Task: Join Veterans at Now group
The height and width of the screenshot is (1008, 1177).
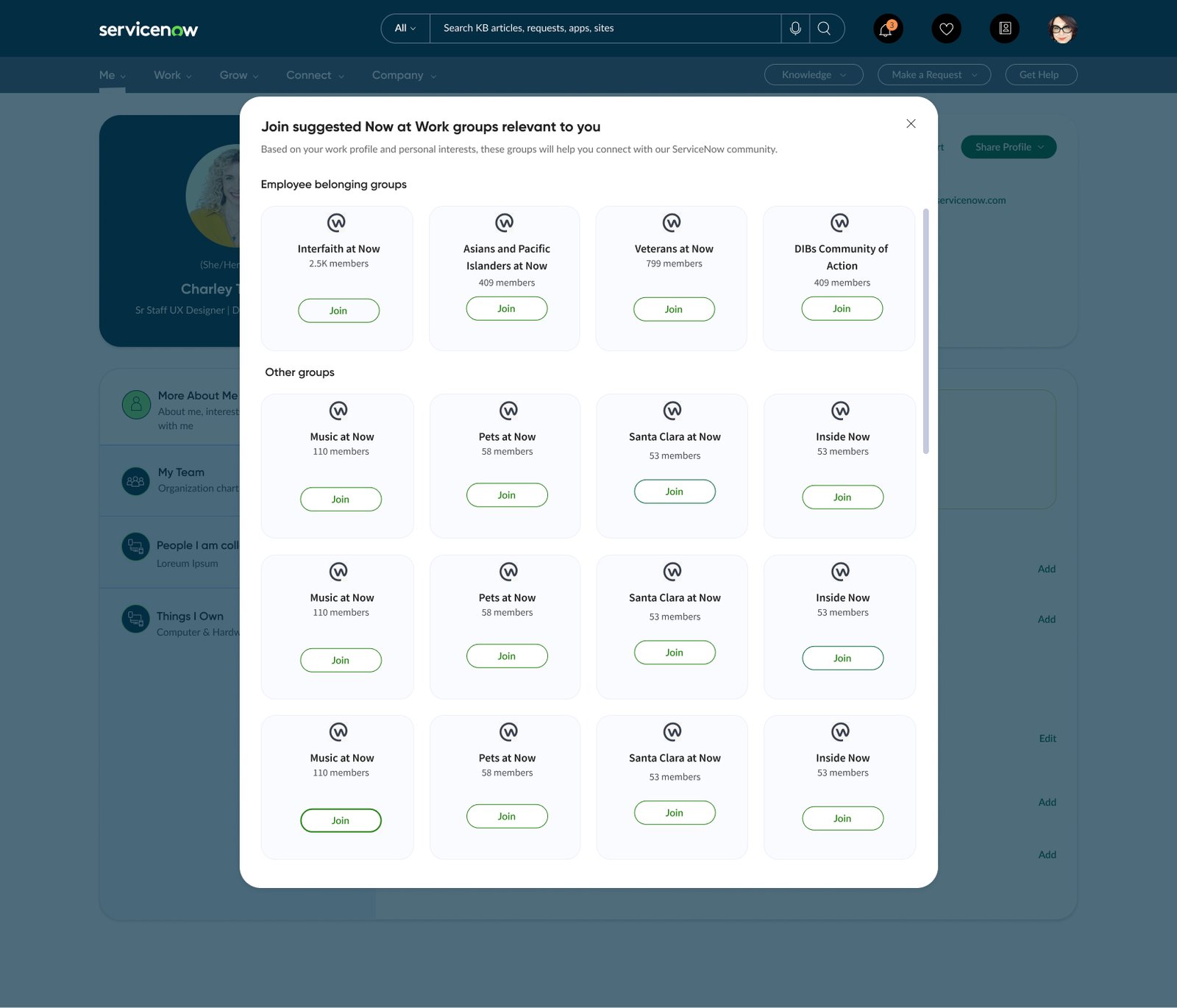Action: pyautogui.click(x=674, y=309)
